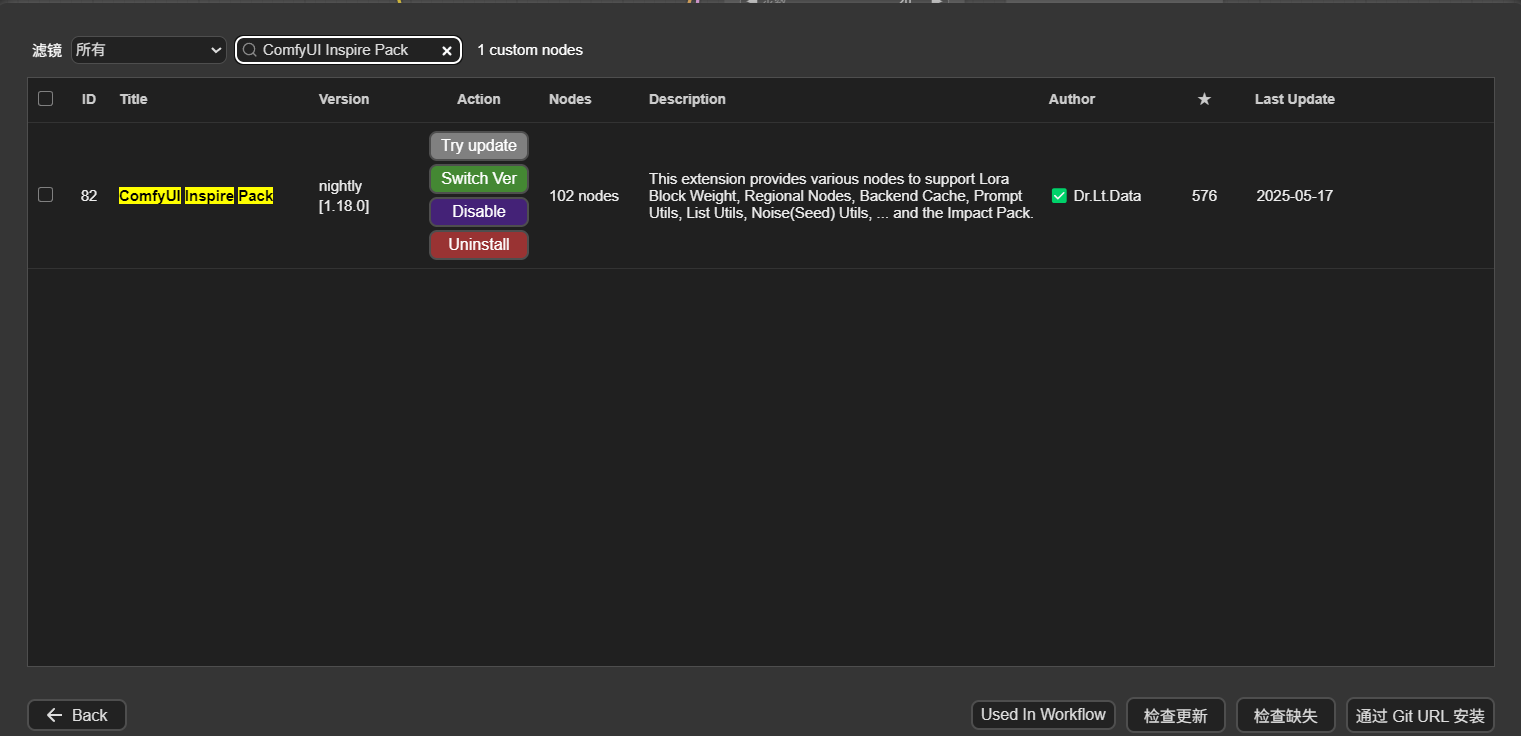
Task: Click the ID value 82
Action: [89, 196]
